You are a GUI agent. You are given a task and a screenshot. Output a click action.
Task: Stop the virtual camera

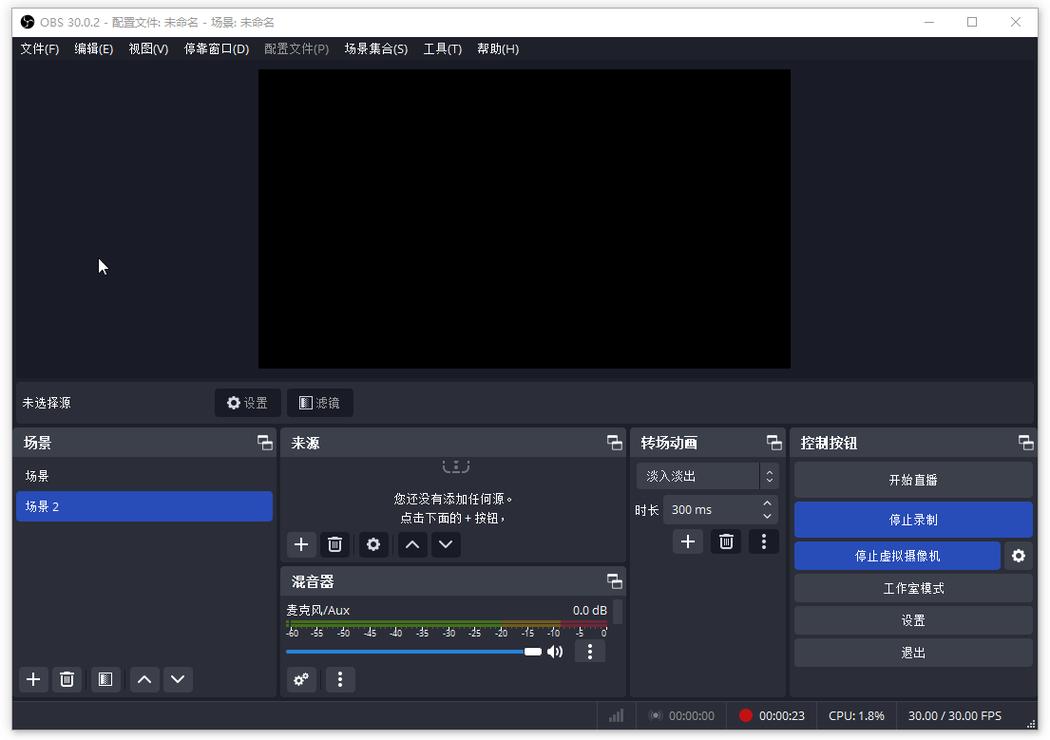click(895, 556)
